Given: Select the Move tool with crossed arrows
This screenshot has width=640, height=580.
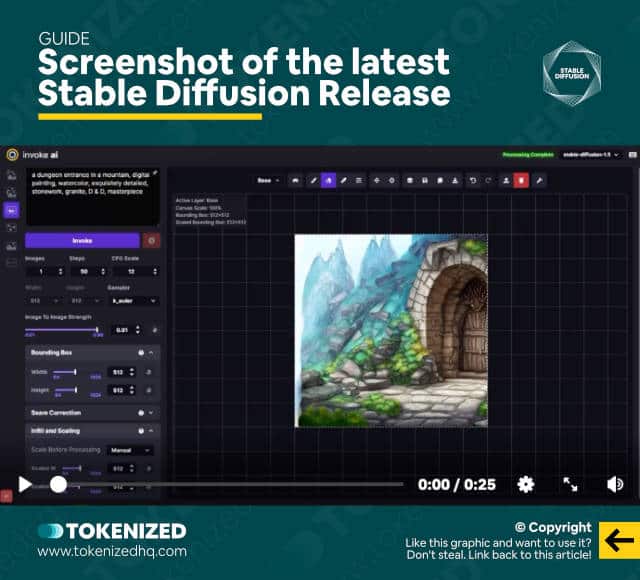Looking at the screenshot, I should (x=377, y=180).
